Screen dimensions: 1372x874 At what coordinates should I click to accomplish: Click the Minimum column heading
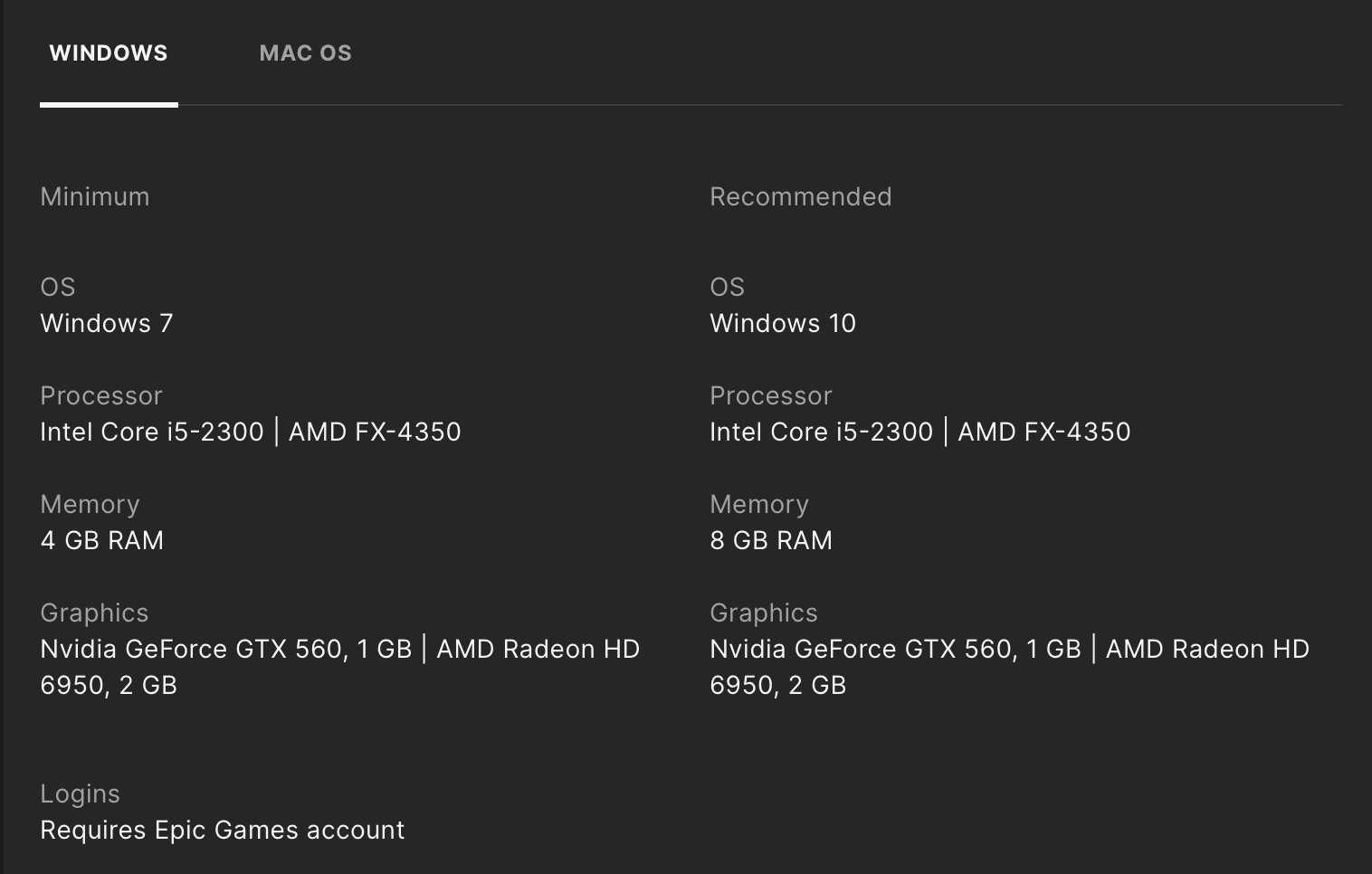pos(95,197)
